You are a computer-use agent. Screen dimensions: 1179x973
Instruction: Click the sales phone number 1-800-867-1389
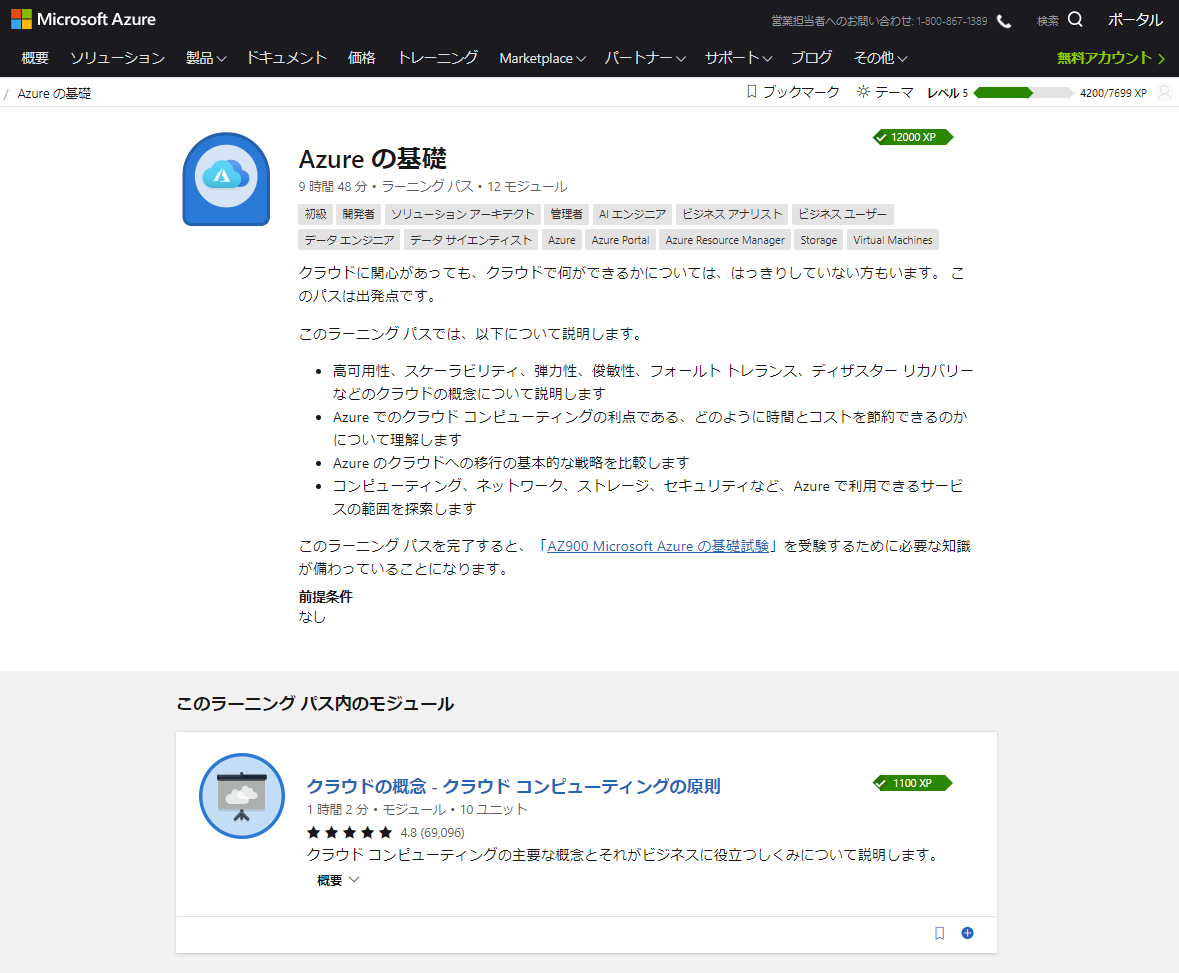tap(952, 21)
